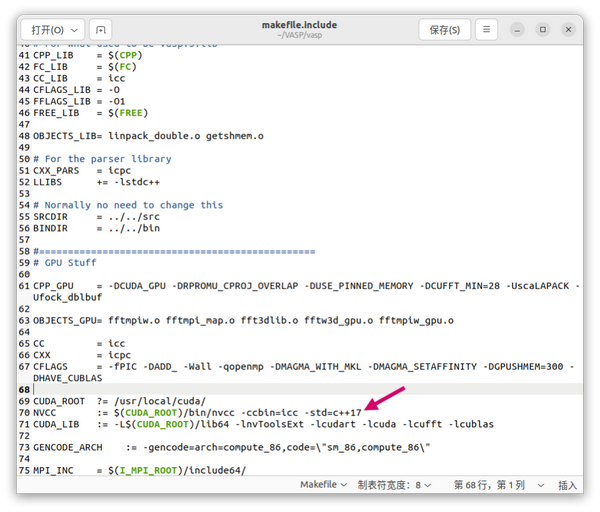Toggle the 插入 insert mode indicator

[567, 485]
